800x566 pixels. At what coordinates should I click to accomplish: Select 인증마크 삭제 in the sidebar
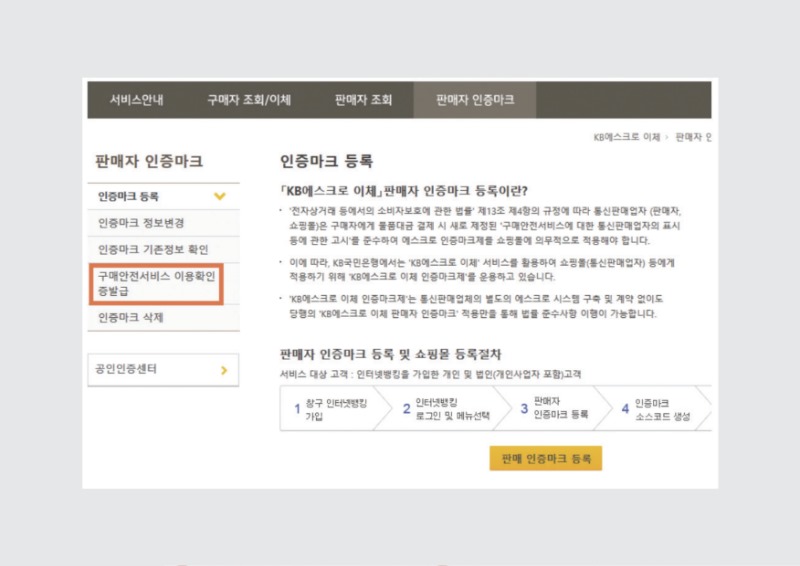[x=130, y=318]
